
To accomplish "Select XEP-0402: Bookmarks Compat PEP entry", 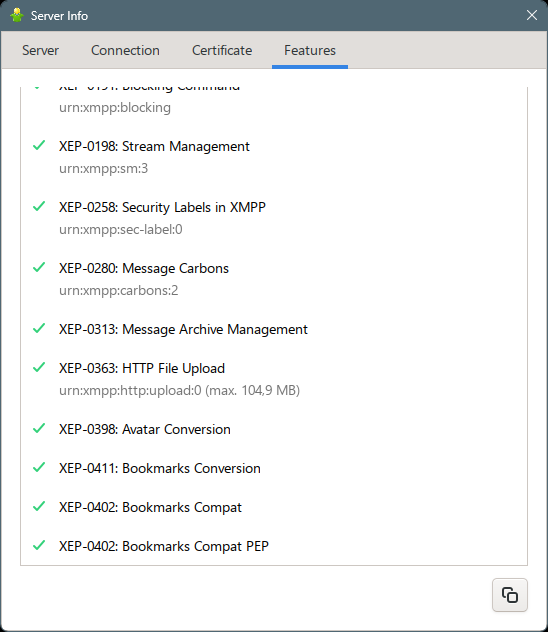I will (x=164, y=546).
